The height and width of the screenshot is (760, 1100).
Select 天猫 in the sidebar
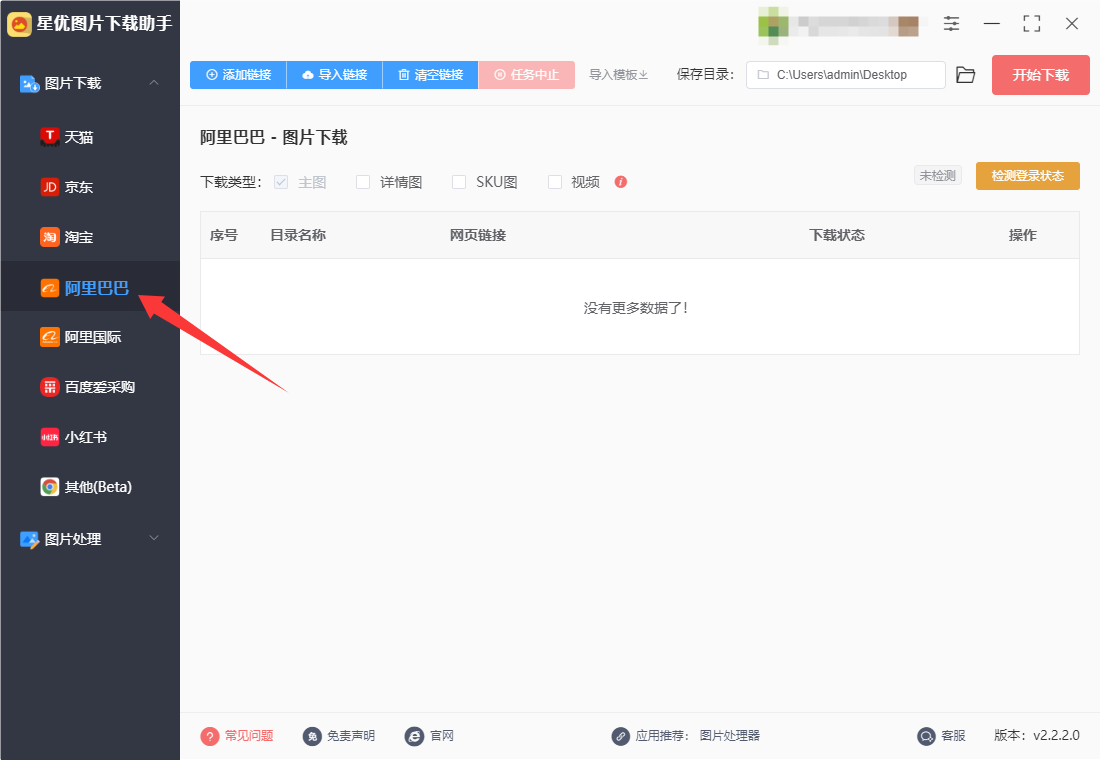(90, 137)
